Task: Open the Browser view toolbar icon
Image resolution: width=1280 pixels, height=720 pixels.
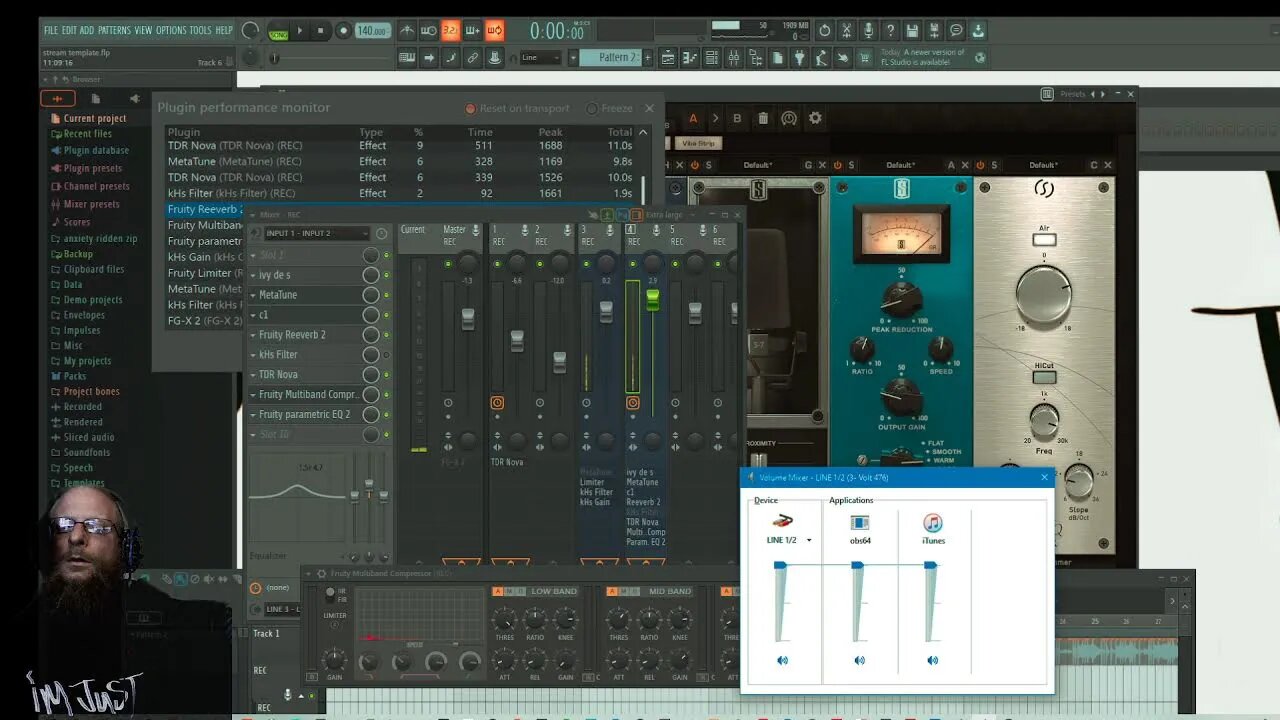Action: (756, 58)
